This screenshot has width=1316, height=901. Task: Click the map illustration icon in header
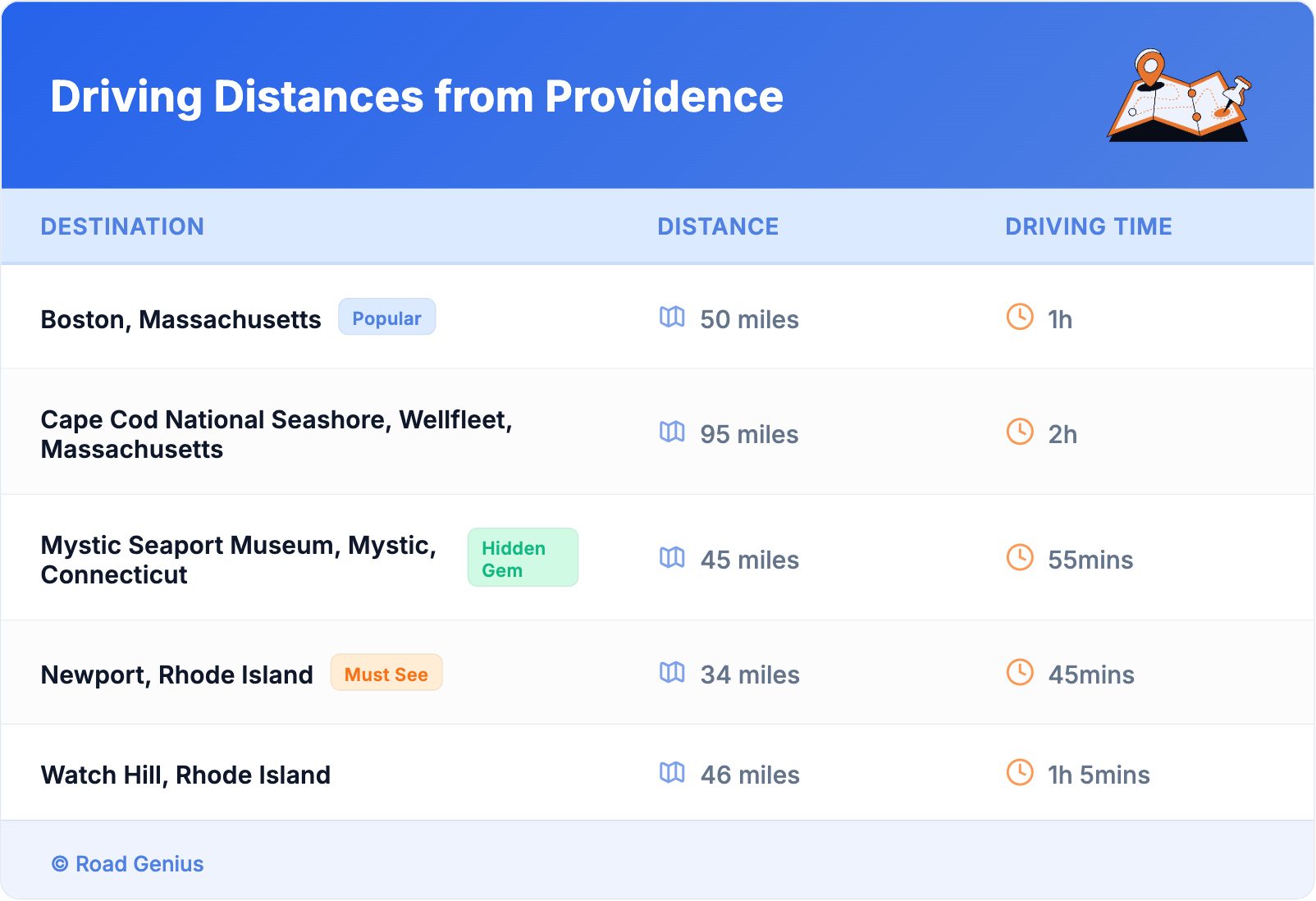[x=1180, y=97]
